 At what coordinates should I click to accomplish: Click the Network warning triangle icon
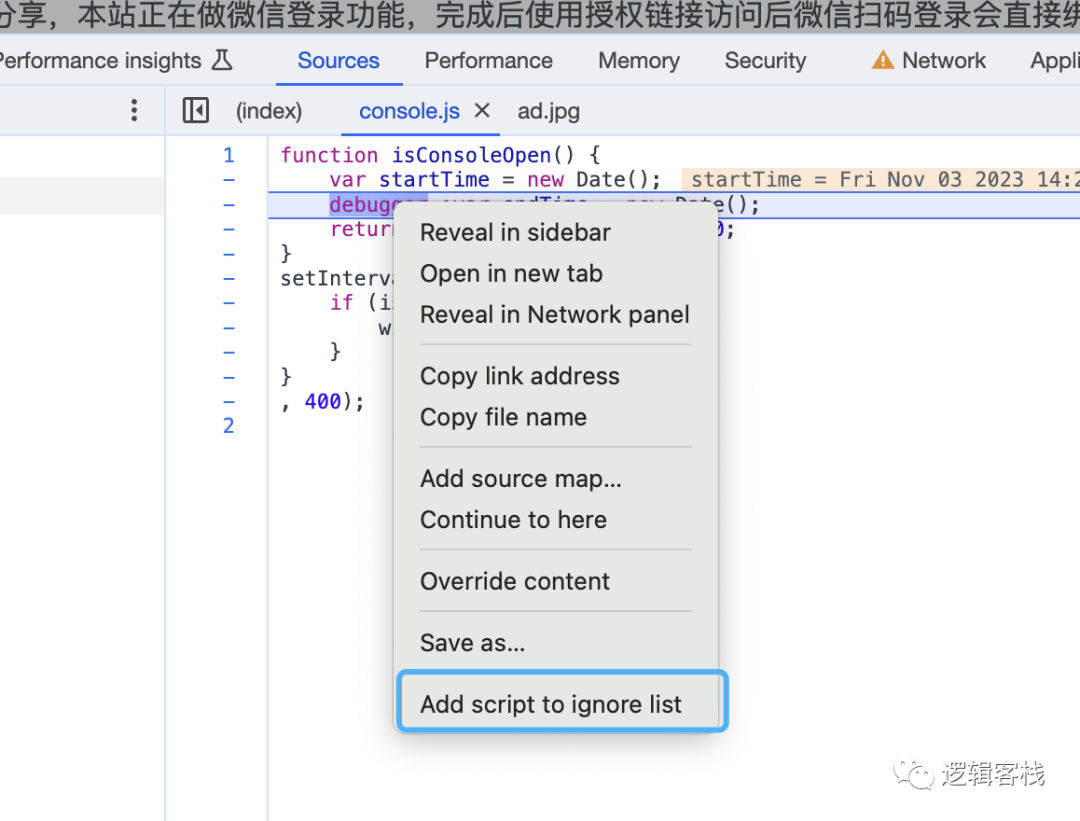pyautogui.click(x=882, y=61)
